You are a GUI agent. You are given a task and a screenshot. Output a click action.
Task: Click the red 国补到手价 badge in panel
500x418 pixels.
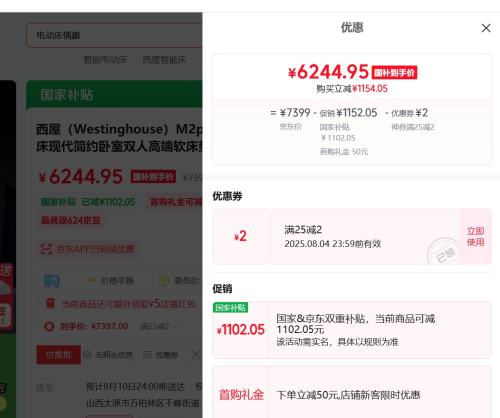pos(394,72)
